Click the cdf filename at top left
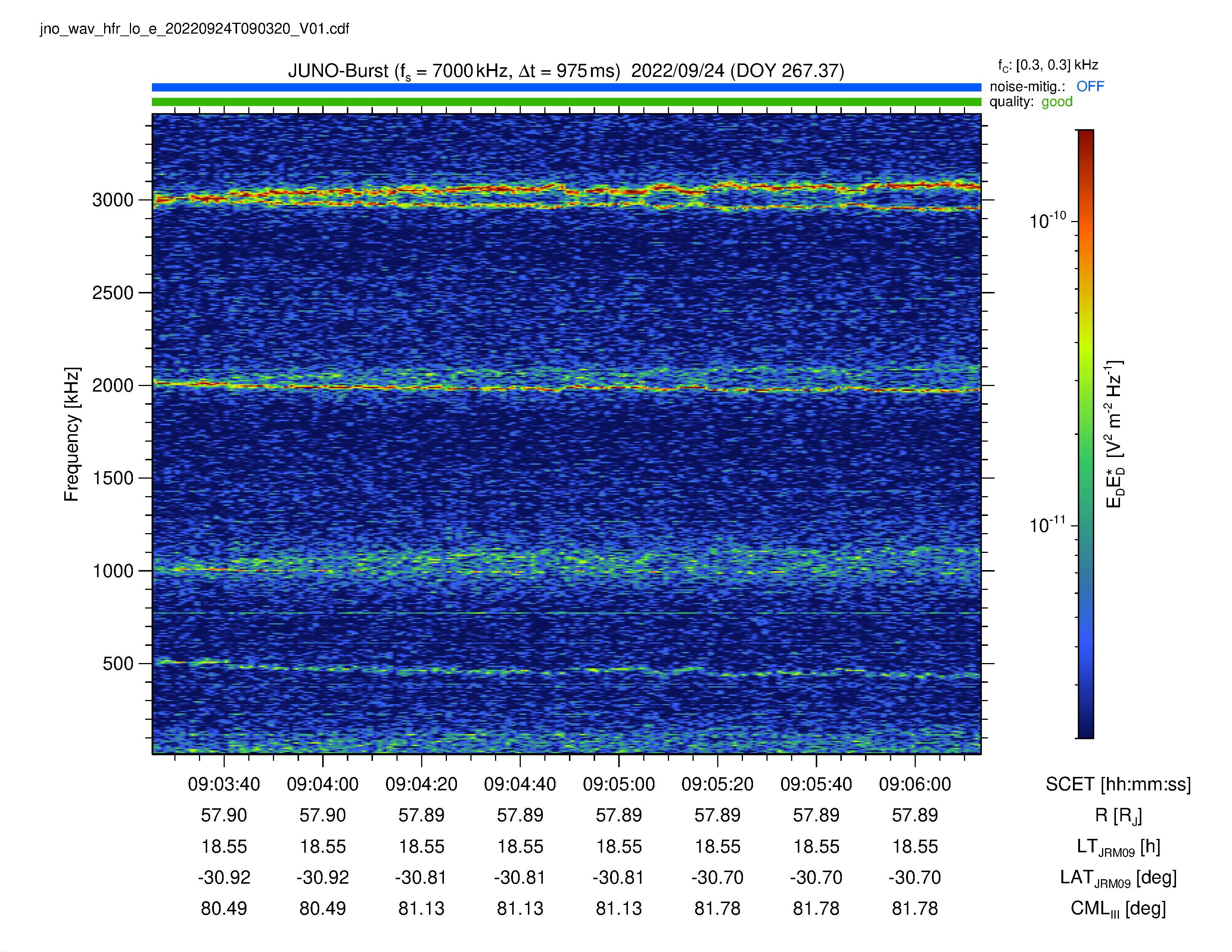 click(x=195, y=29)
